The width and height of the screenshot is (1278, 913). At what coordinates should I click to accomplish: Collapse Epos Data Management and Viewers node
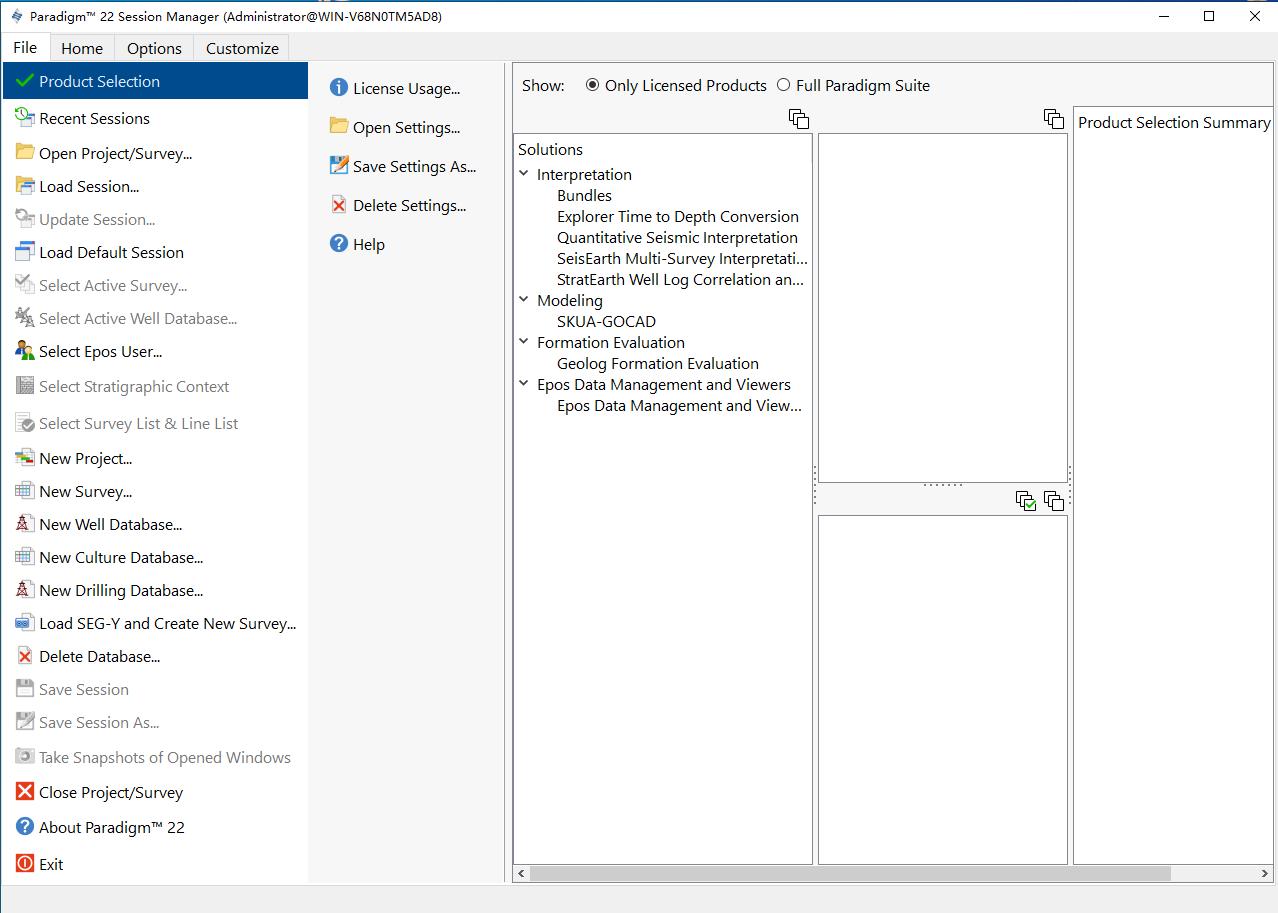pos(524,384)
